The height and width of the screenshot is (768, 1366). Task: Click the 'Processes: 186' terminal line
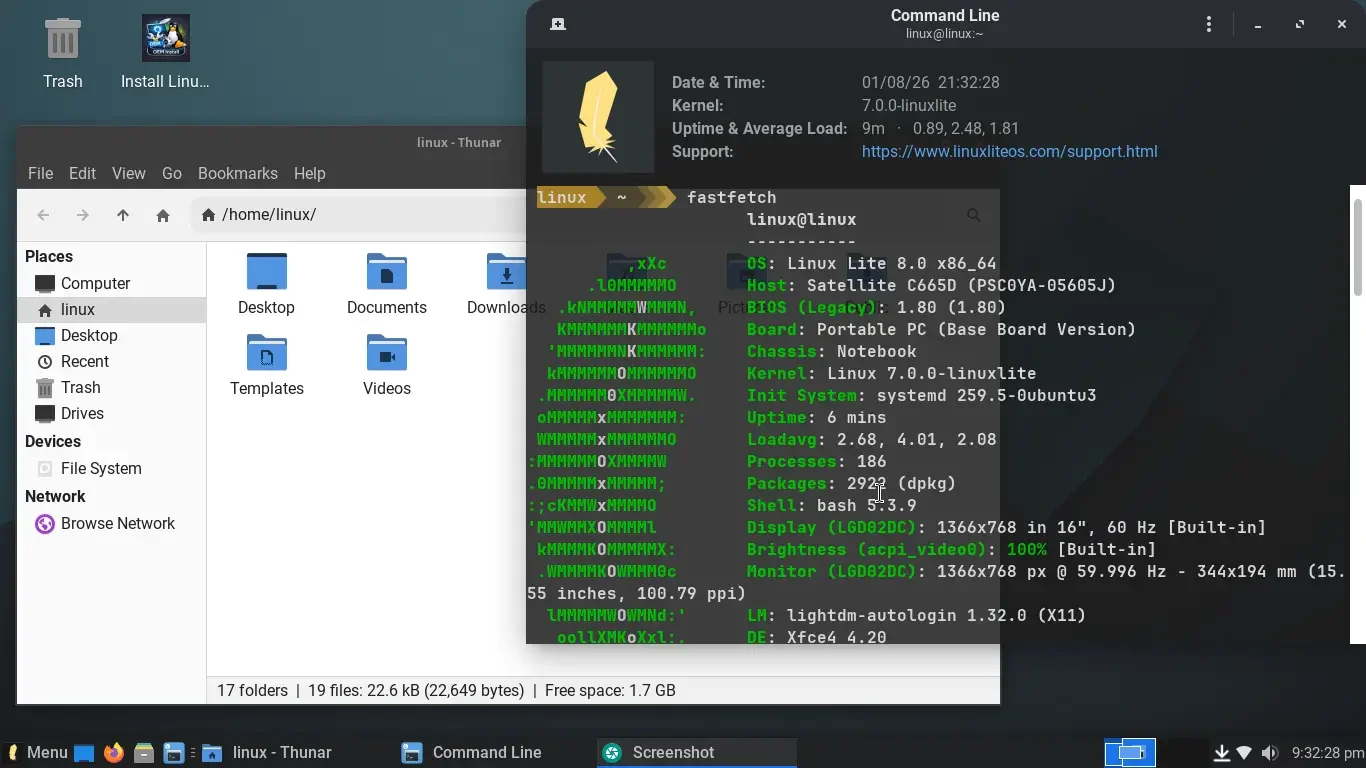816,461
